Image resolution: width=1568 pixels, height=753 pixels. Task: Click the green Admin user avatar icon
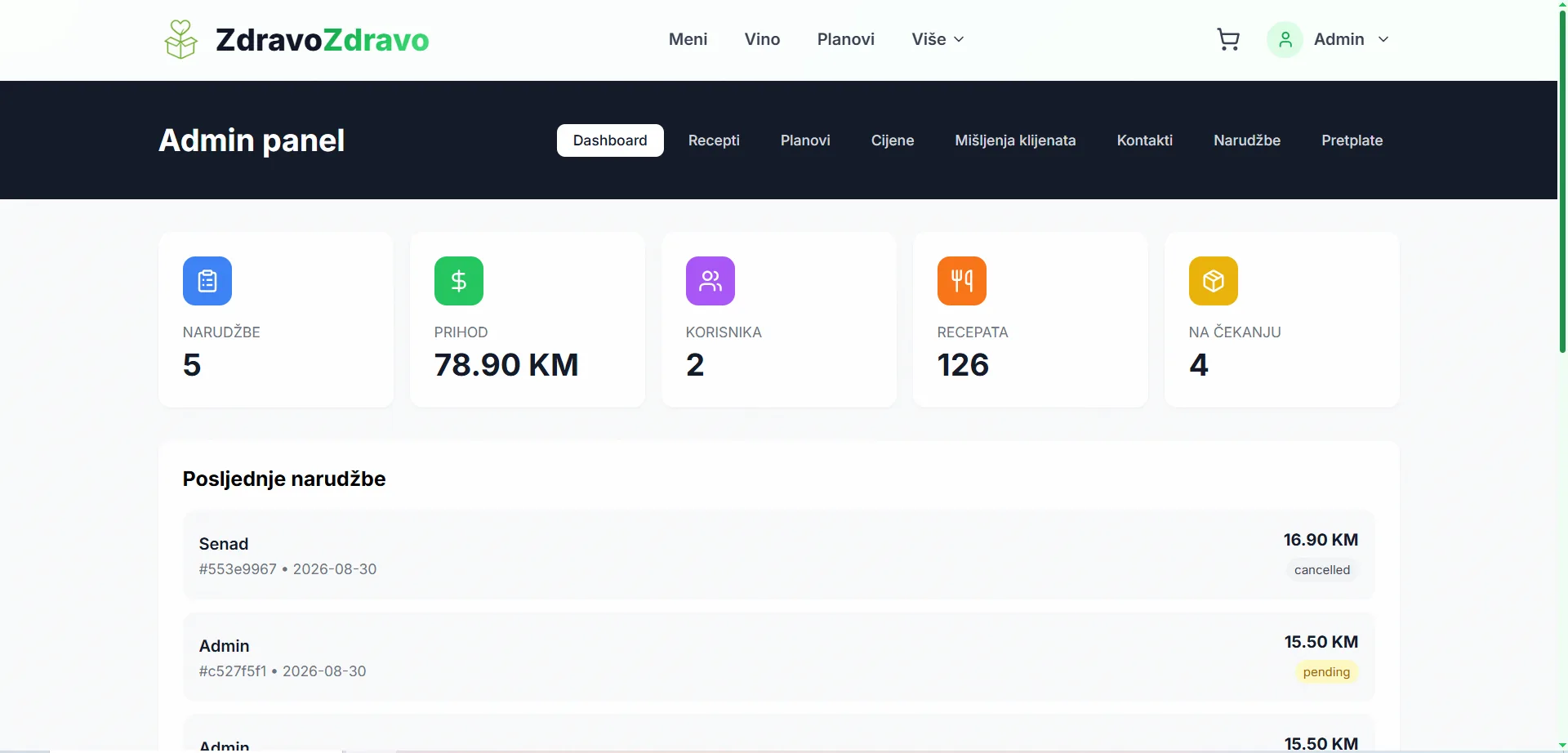tap(1285, 39)
